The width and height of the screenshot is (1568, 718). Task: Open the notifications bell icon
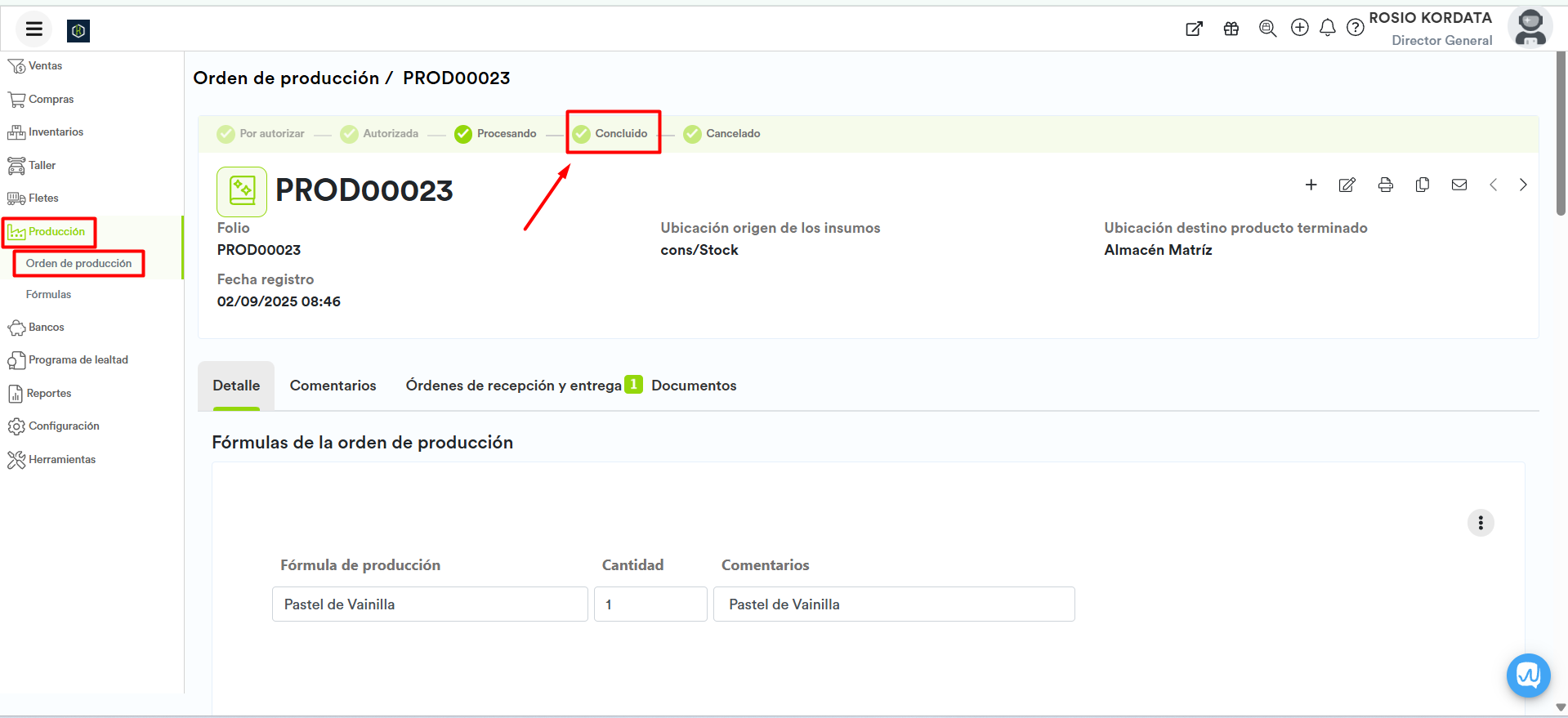(1327, 28)
